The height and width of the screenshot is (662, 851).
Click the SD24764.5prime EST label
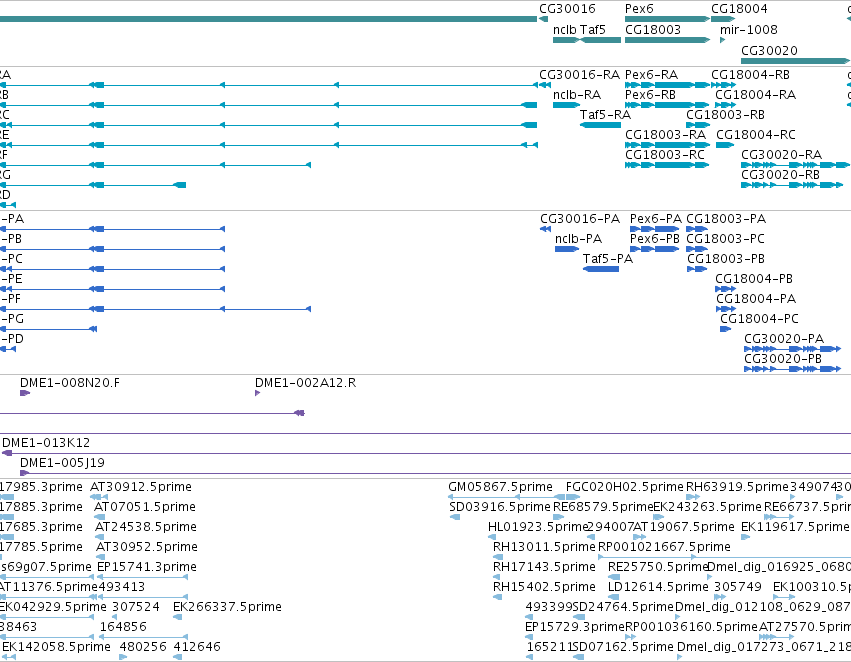coord(623,607)
